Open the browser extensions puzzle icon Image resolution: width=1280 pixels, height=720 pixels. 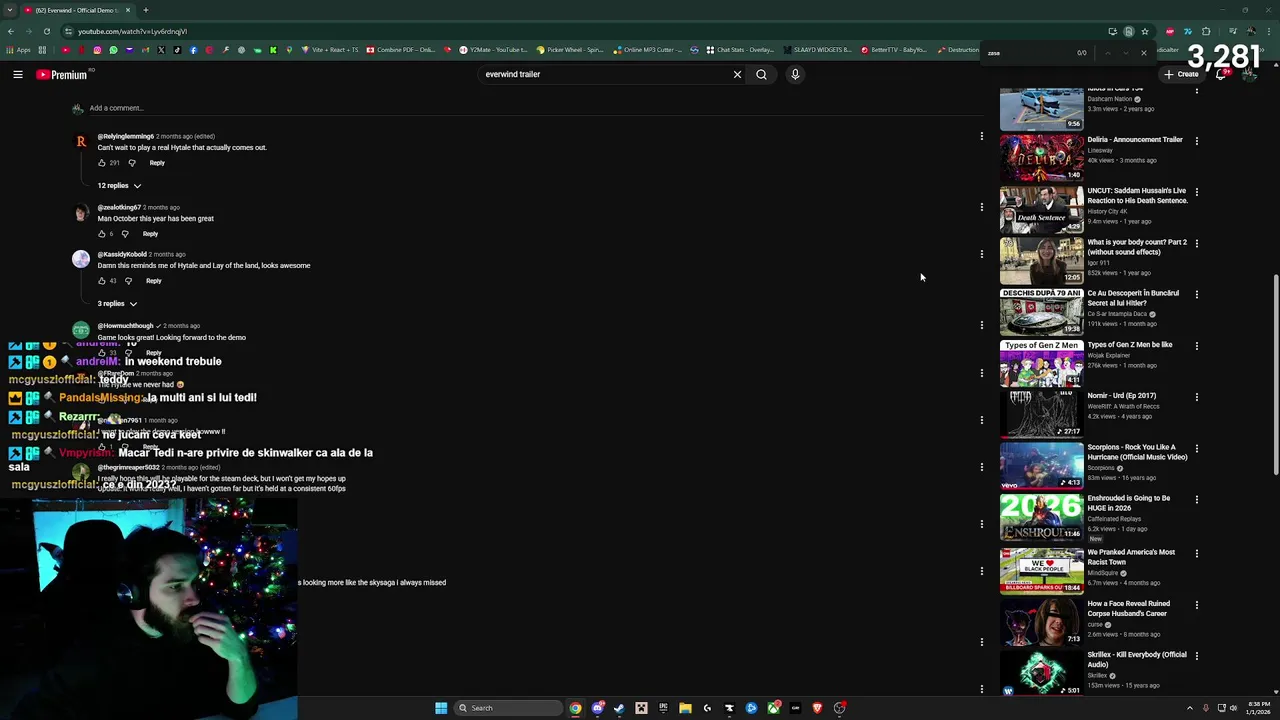pyautogui.click(x=1206, y=31)
